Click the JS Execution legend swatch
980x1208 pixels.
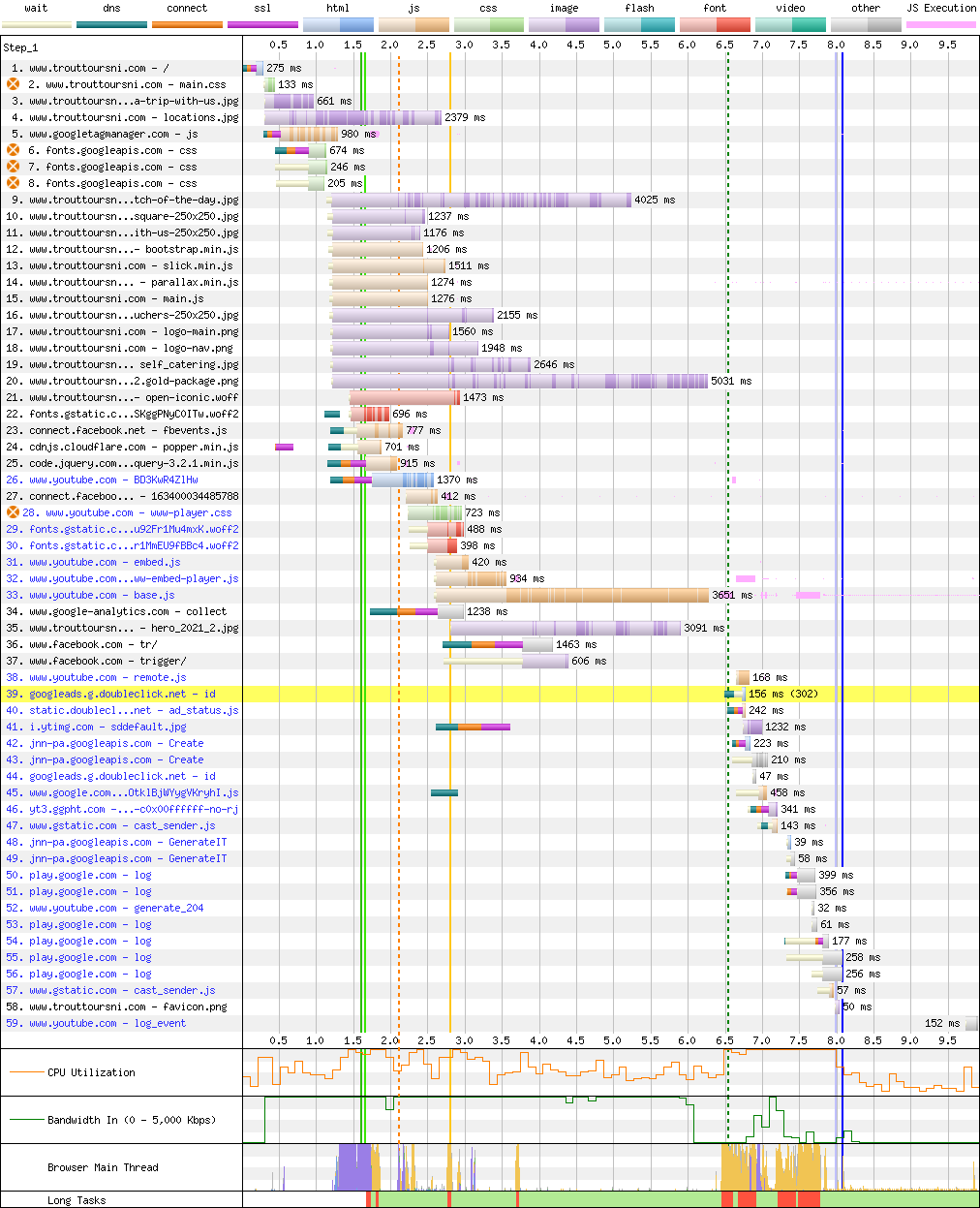941,24
